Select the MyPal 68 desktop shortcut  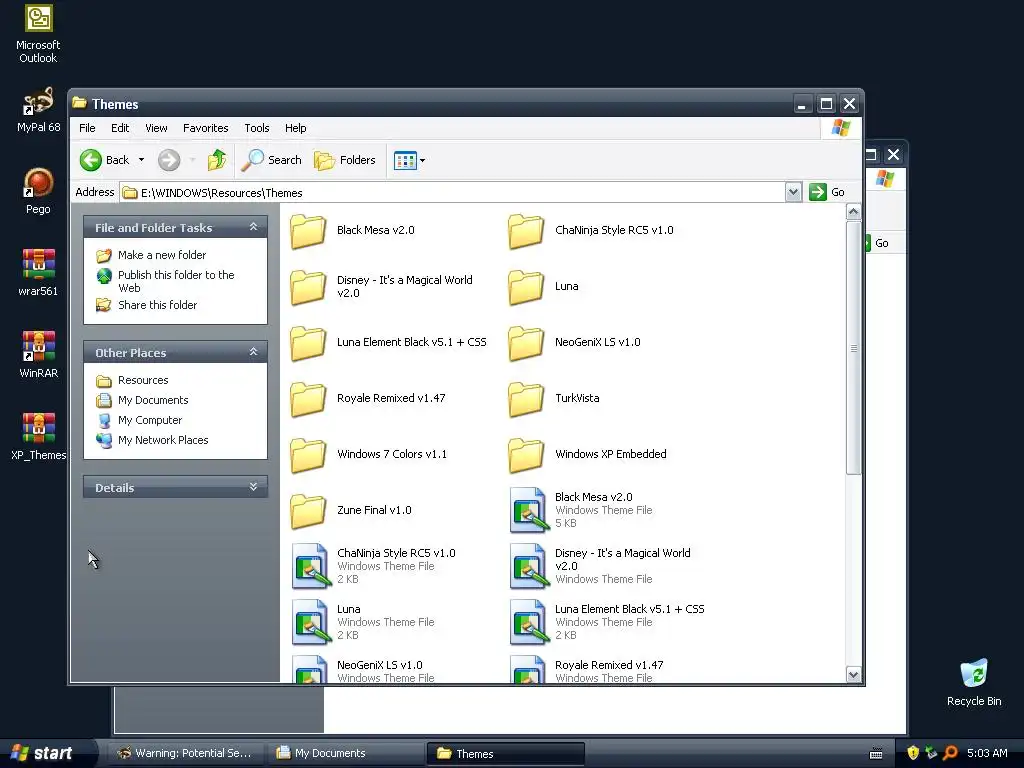[38, 110]
